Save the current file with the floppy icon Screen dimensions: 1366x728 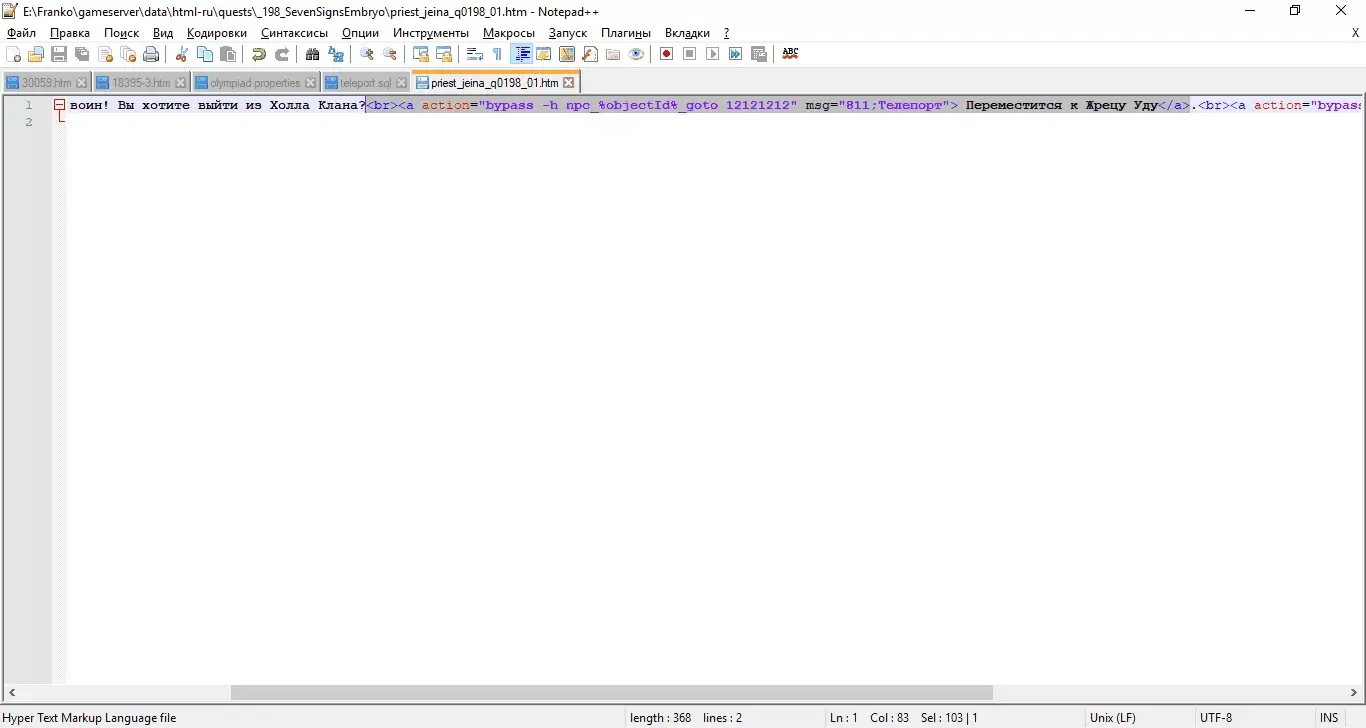pos(59,54)
